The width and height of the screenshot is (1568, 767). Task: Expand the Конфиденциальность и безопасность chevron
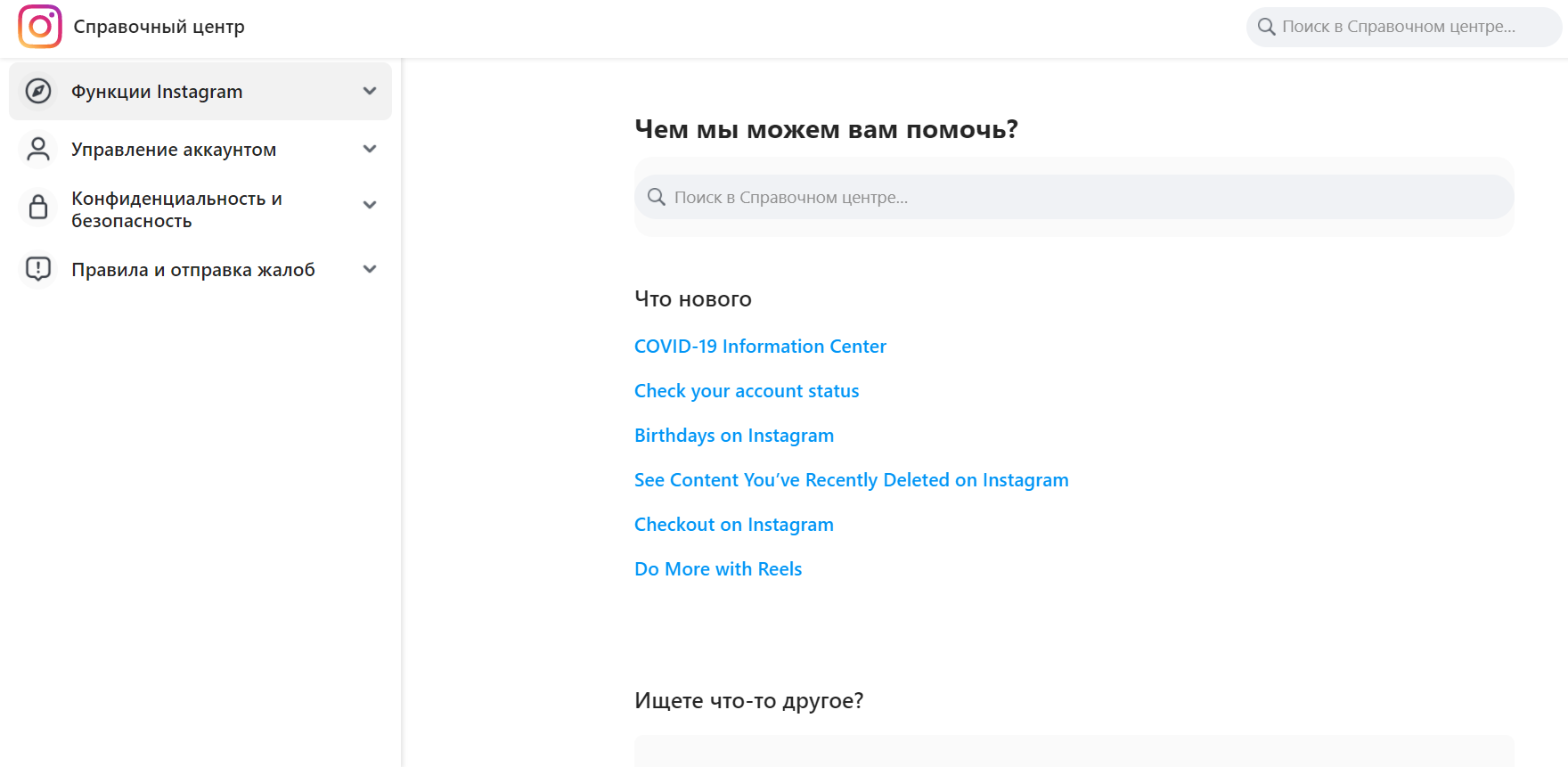pyautogui.click(x=370, y=205)
